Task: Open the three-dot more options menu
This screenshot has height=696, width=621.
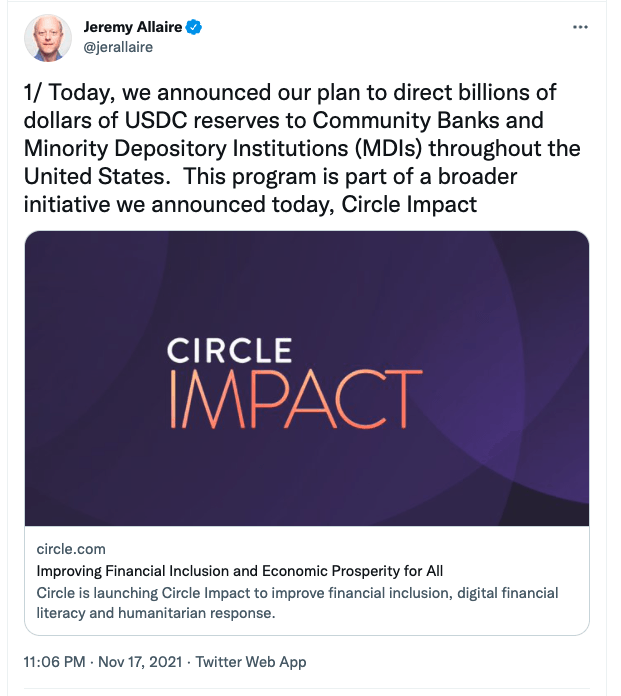Action: pos(580,28)
